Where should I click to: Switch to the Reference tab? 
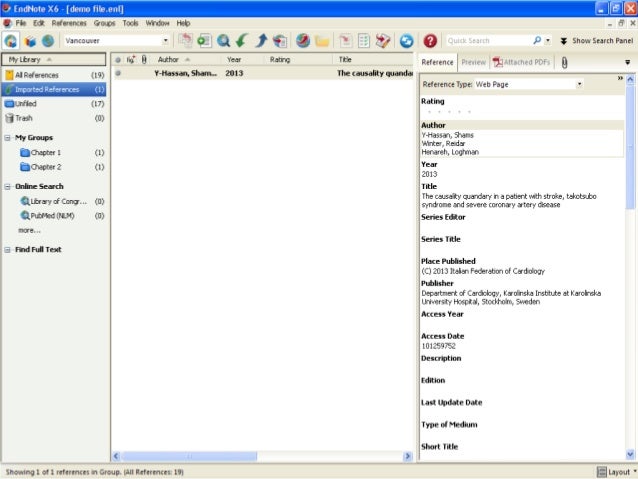(x=437, y=62)
